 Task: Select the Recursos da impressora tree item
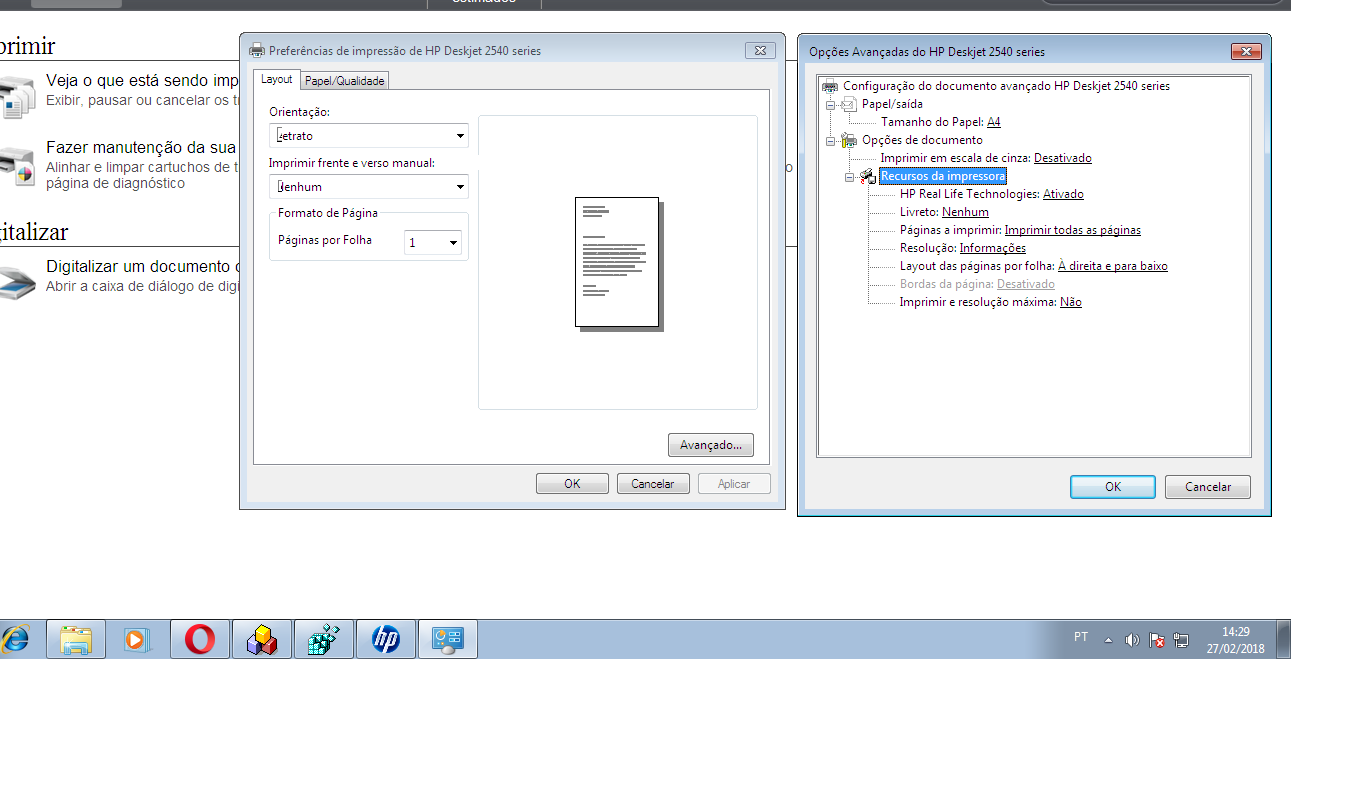(x=943, y=176)
